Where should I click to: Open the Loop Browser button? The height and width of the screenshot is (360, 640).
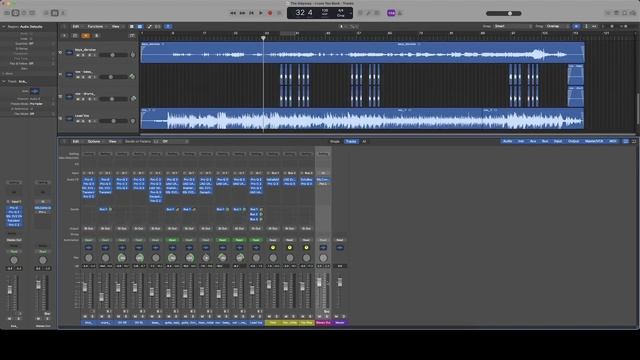pyautogui.click(x=624, y=13)
